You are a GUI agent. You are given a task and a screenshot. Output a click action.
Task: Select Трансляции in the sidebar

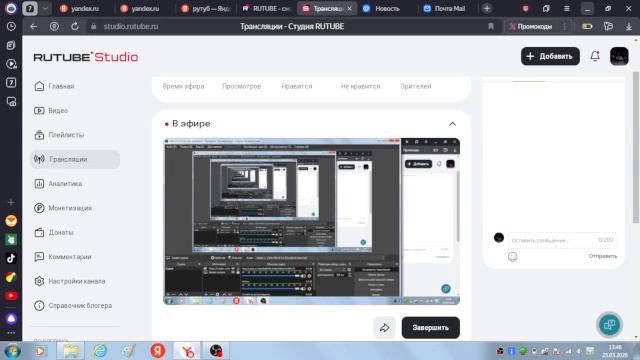(x=75, y=159)
